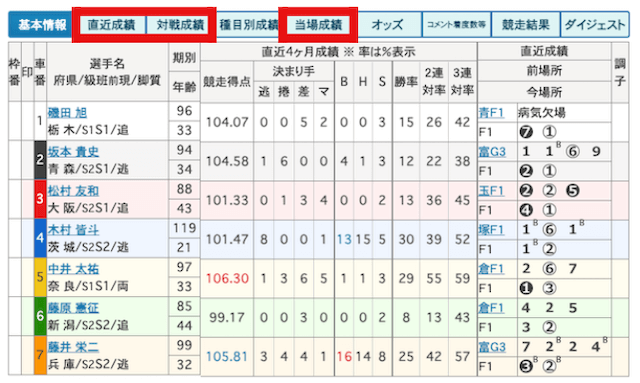Click red B value 16
This screenshot has height=383, width=640.
click(x=344, y=357)
